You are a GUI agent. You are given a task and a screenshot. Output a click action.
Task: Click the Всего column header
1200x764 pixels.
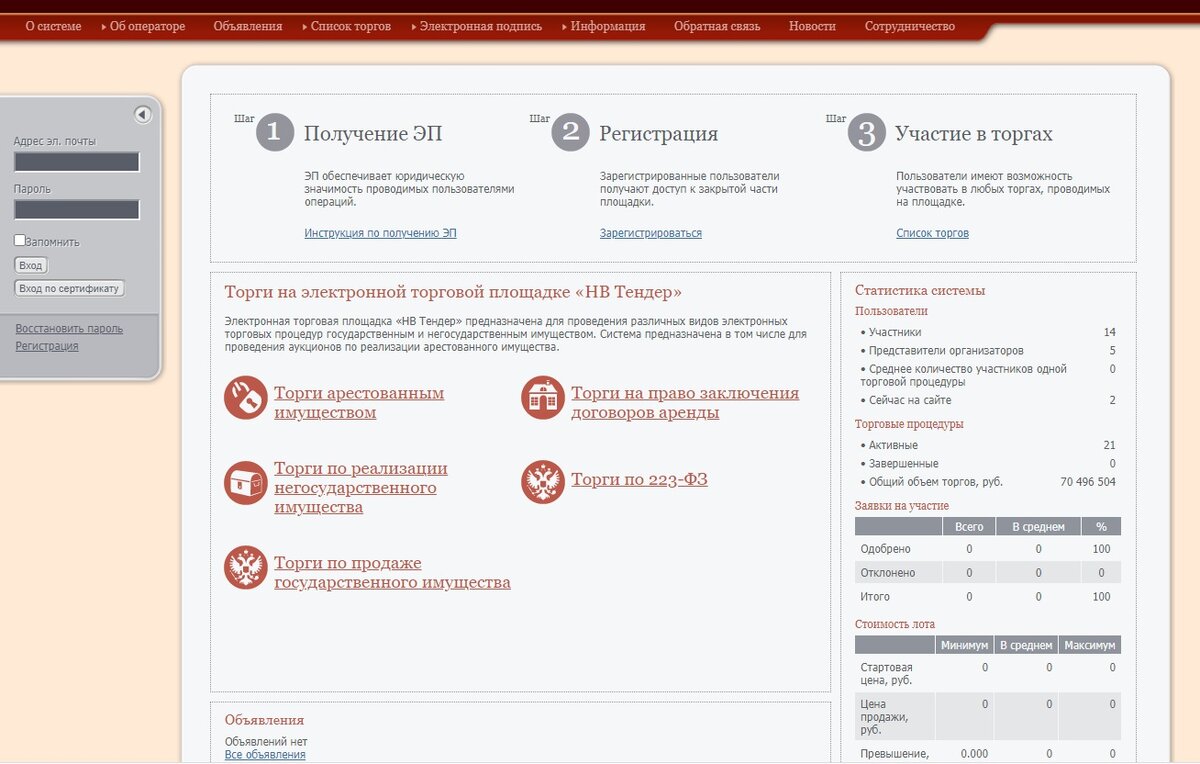(x=969, y=527)
